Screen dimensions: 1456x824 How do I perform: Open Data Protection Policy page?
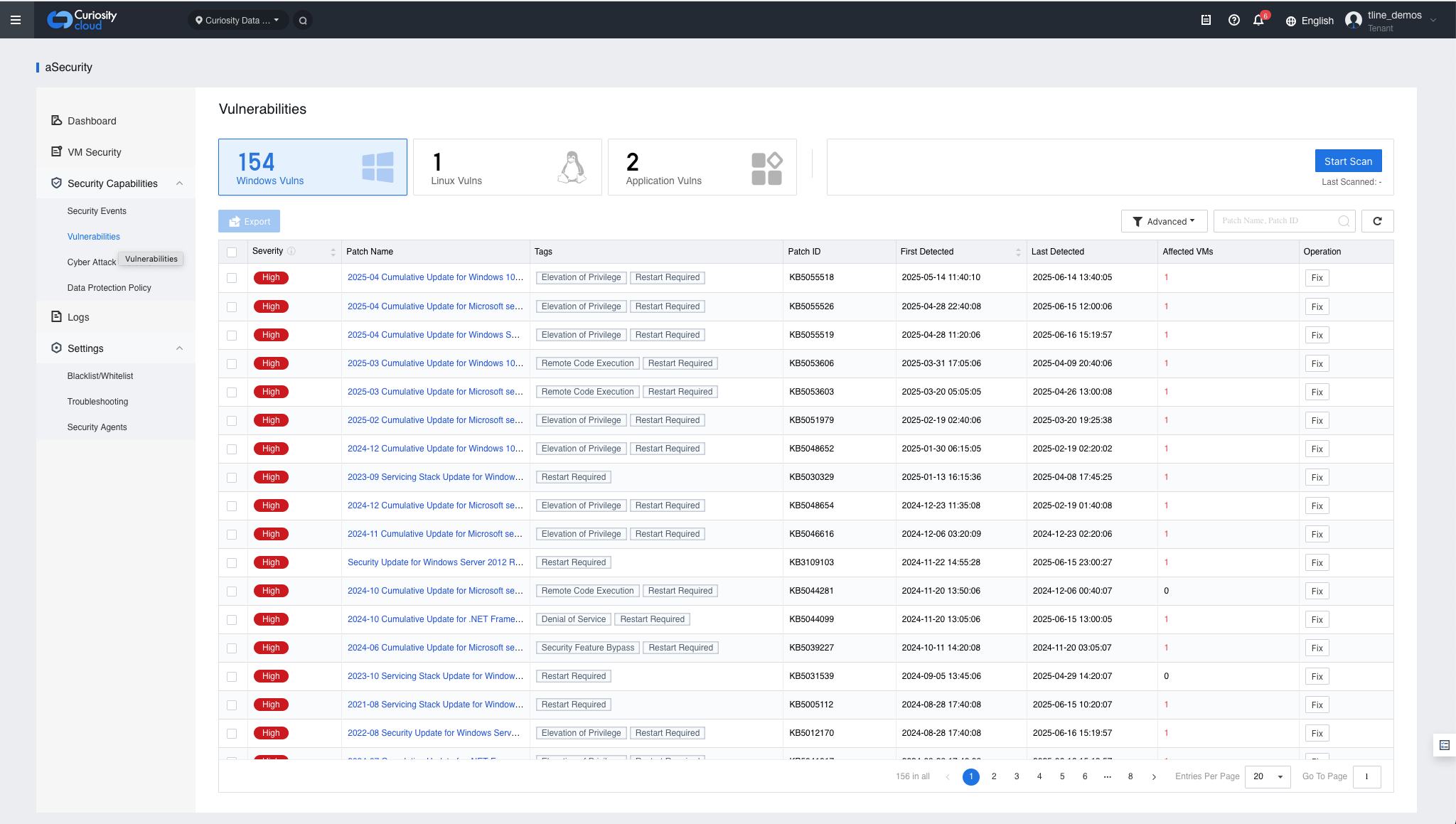point(109,288)
